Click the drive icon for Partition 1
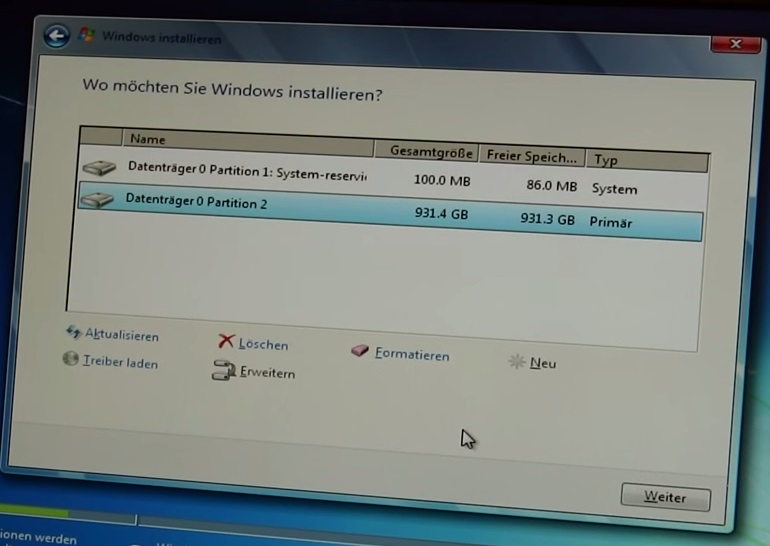Image resolution: width=770 pixels, height=546 pixels. tap(99, 167)
